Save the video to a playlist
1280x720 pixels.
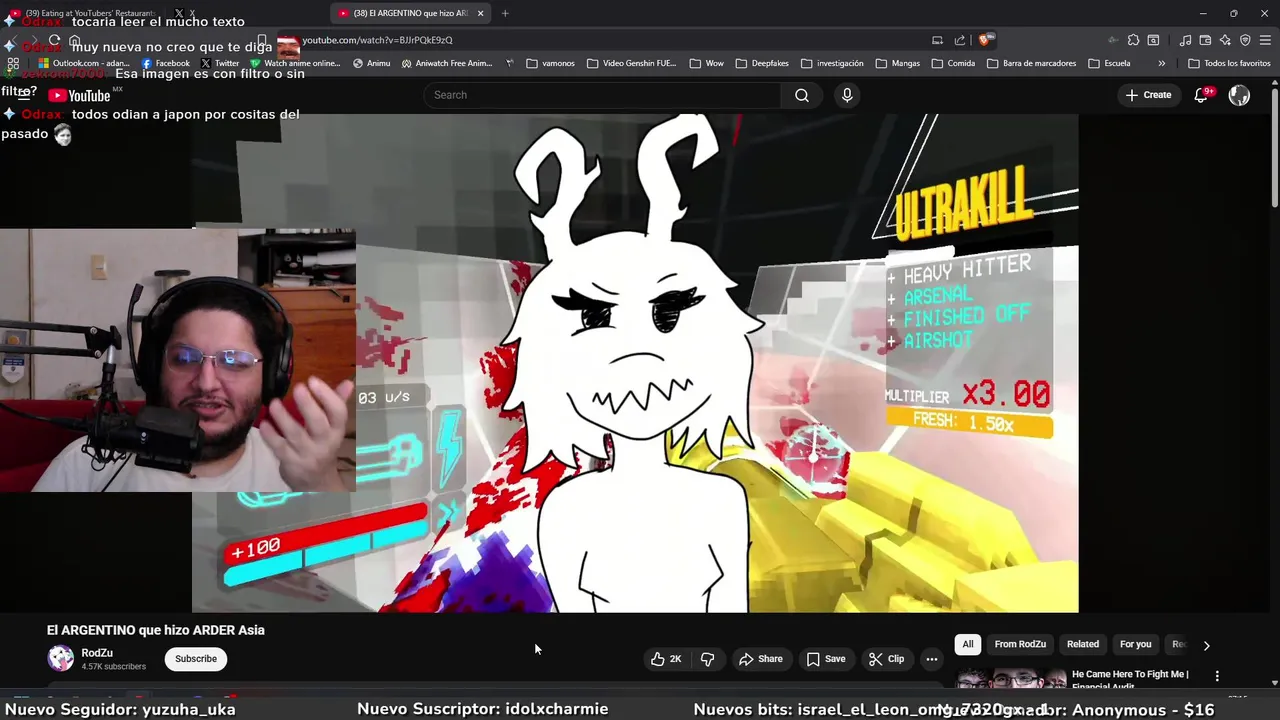point(826,659)
